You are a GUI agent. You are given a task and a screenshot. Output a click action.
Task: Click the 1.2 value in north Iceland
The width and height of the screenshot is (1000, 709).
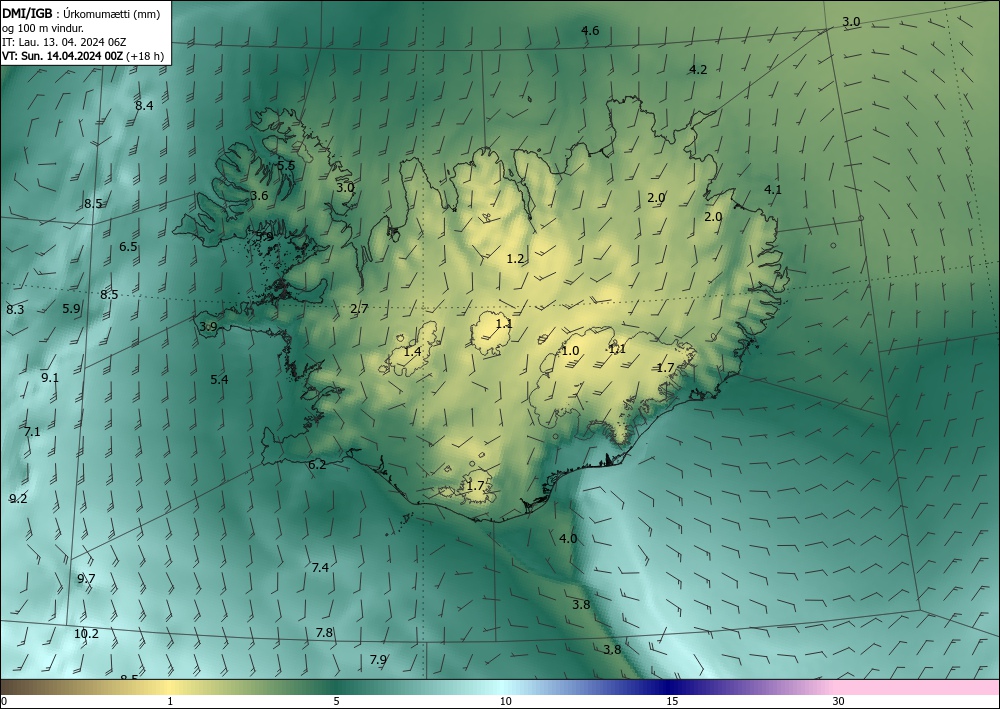(x=515, y=259)
